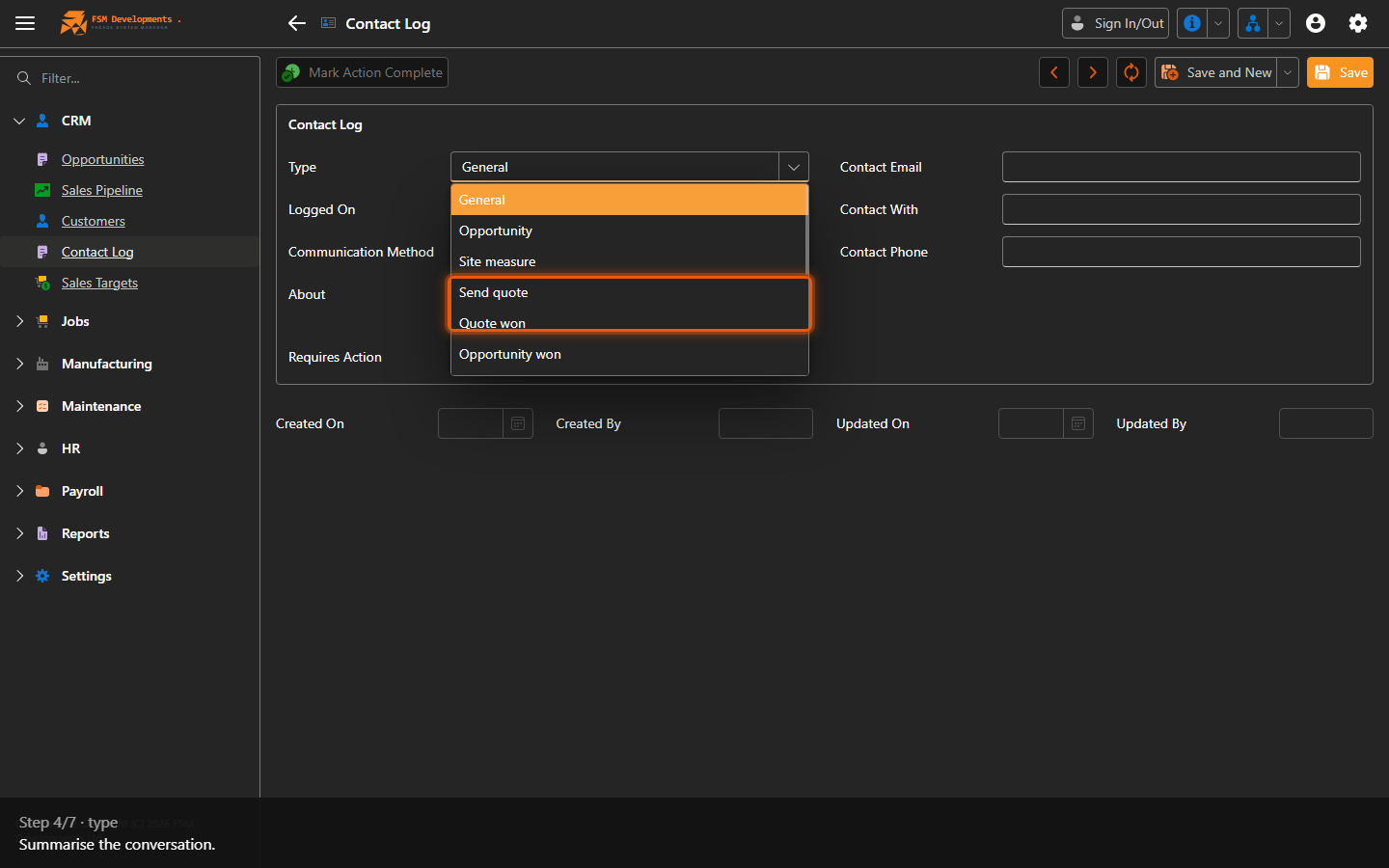Screen dimensions: 1389x868
Task: Expand the Settings section
Action: click(x=19, y=576)
